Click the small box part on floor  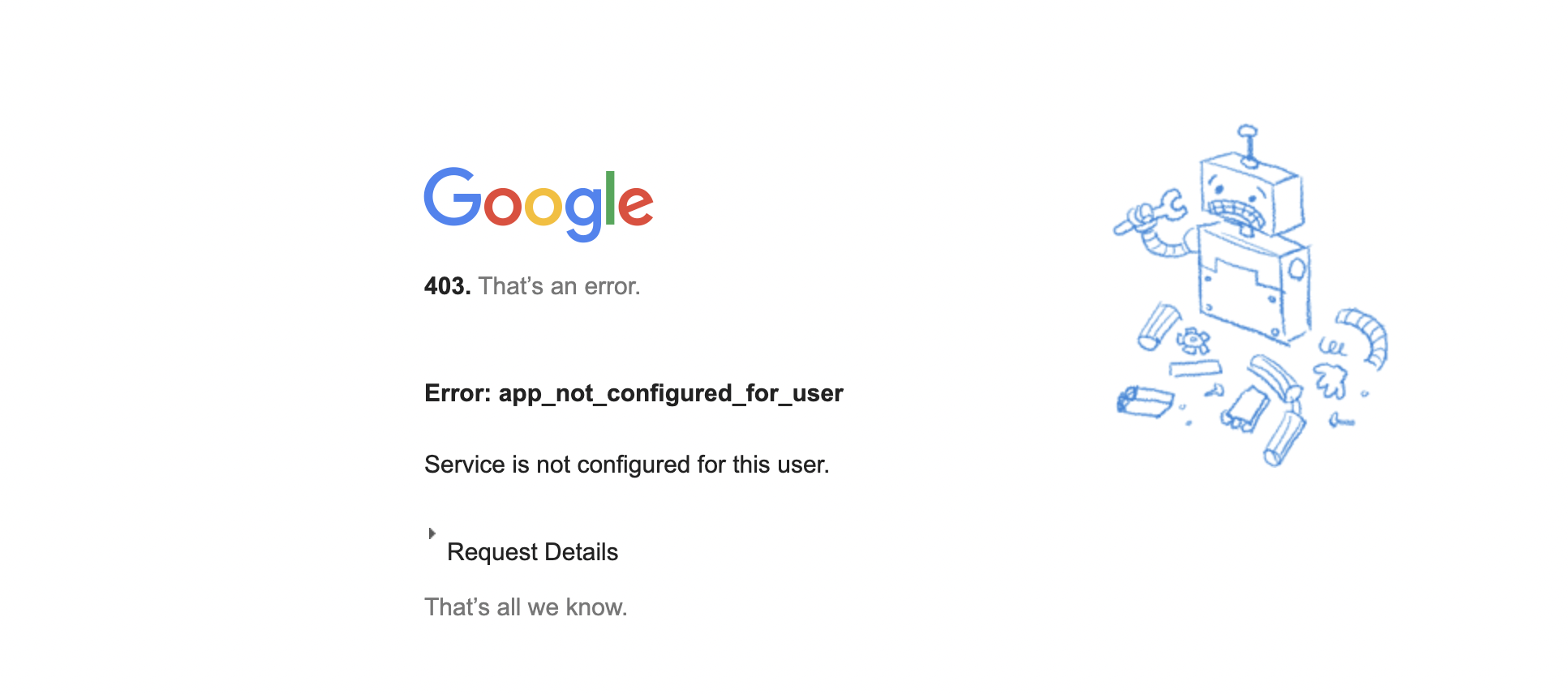(1145, 401)
